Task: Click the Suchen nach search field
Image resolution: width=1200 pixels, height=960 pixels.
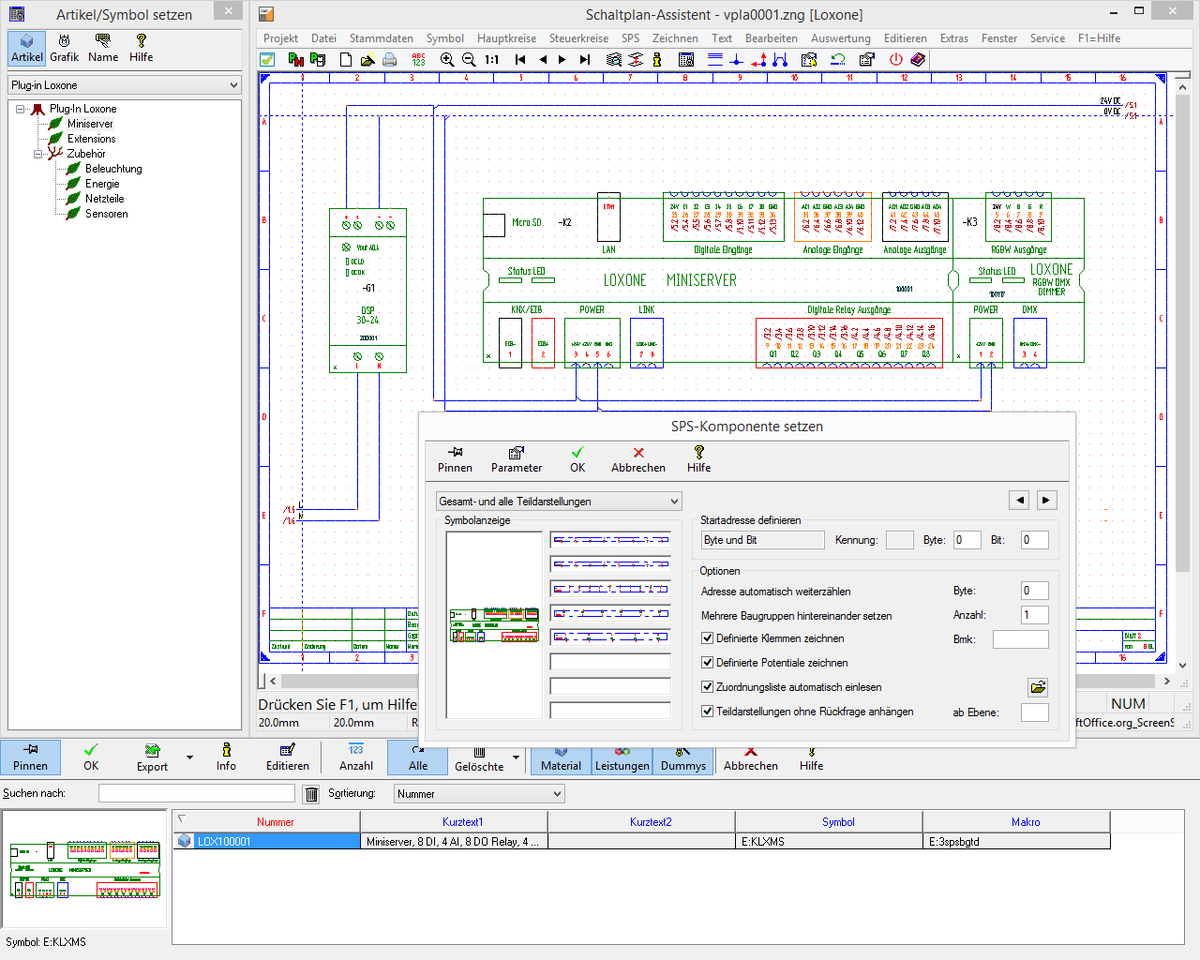Action: [x=196, y=794]
